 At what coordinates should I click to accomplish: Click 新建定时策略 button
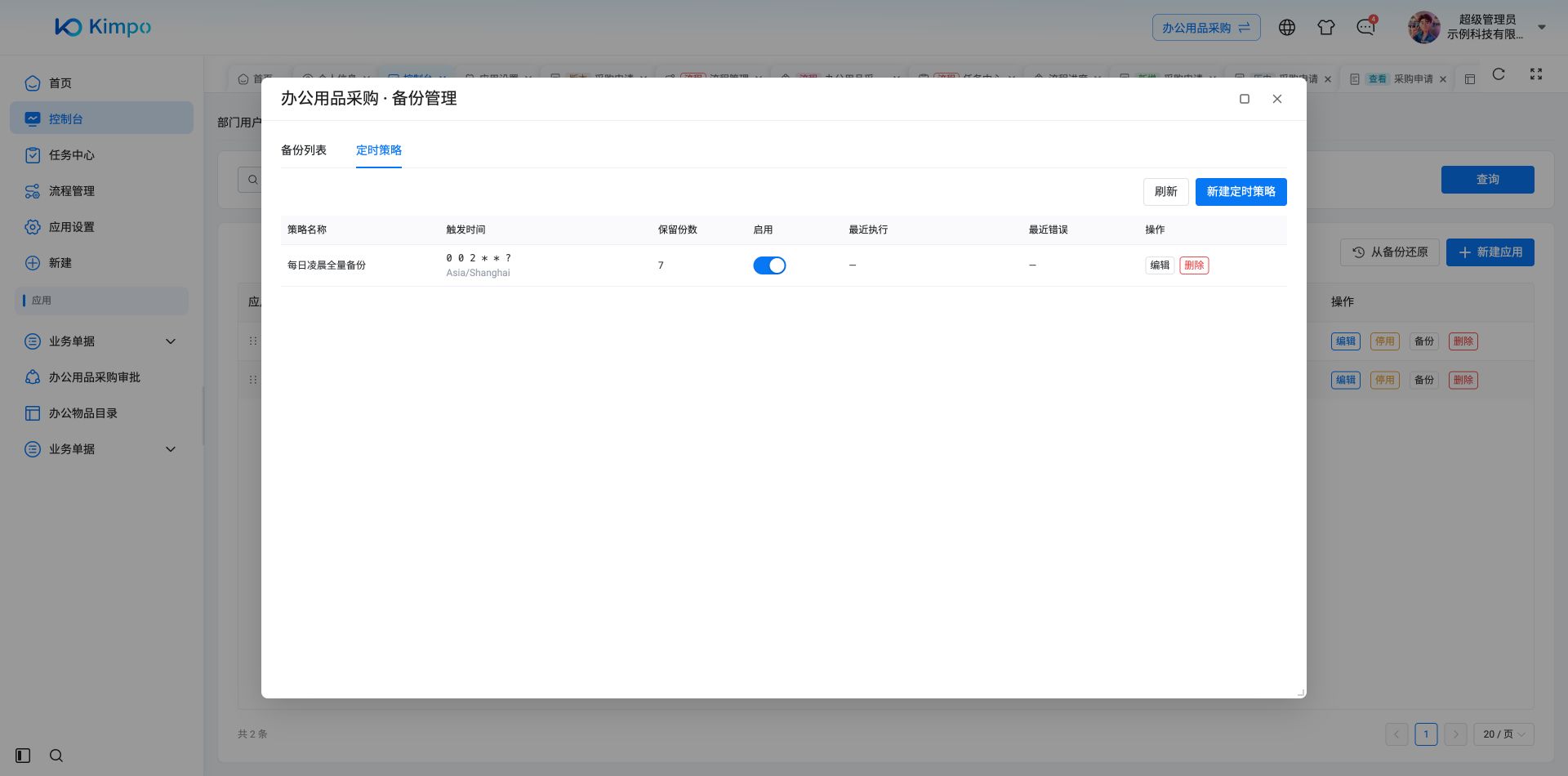1241,192
